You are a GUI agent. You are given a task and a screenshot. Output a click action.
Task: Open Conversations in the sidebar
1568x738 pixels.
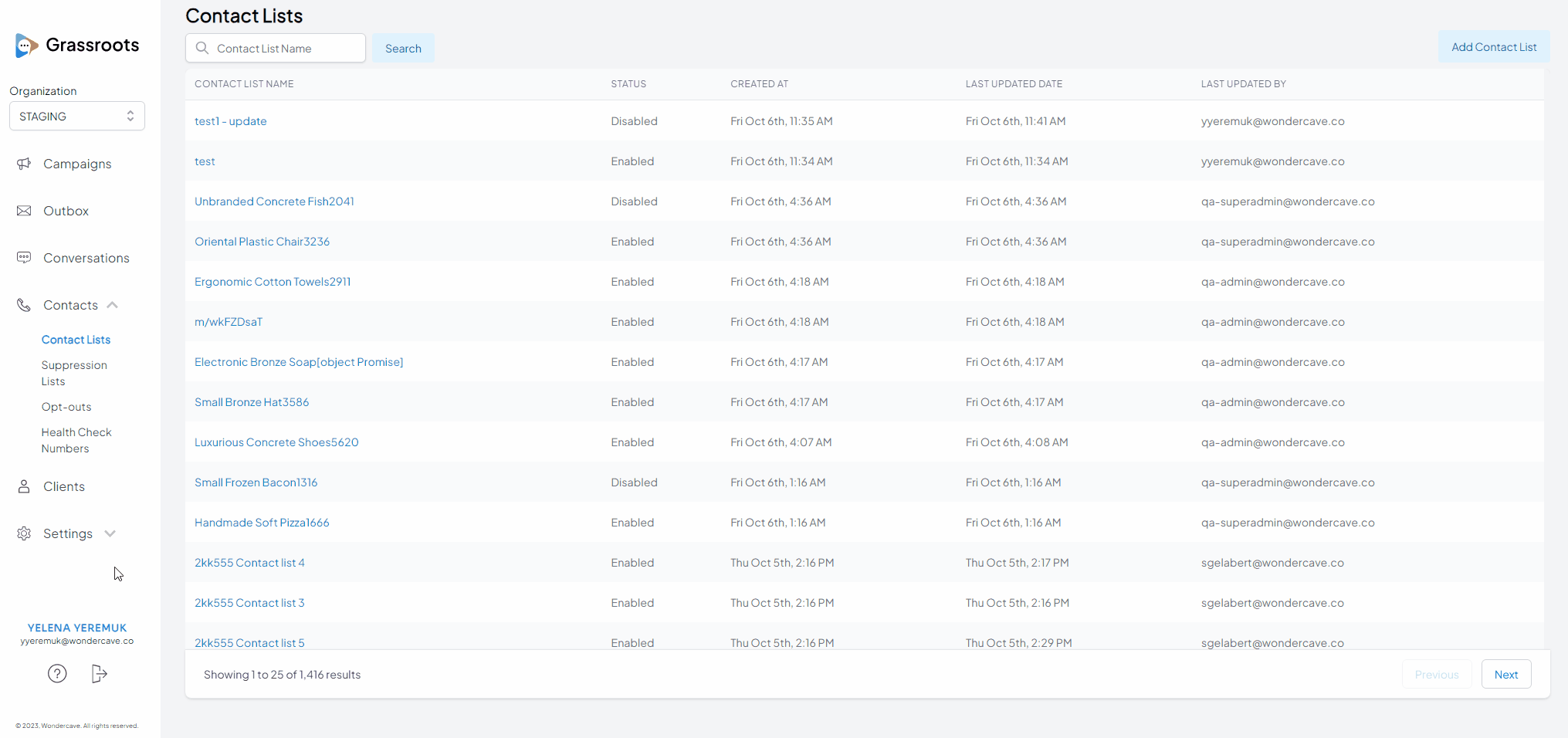(x=86, y=258)
